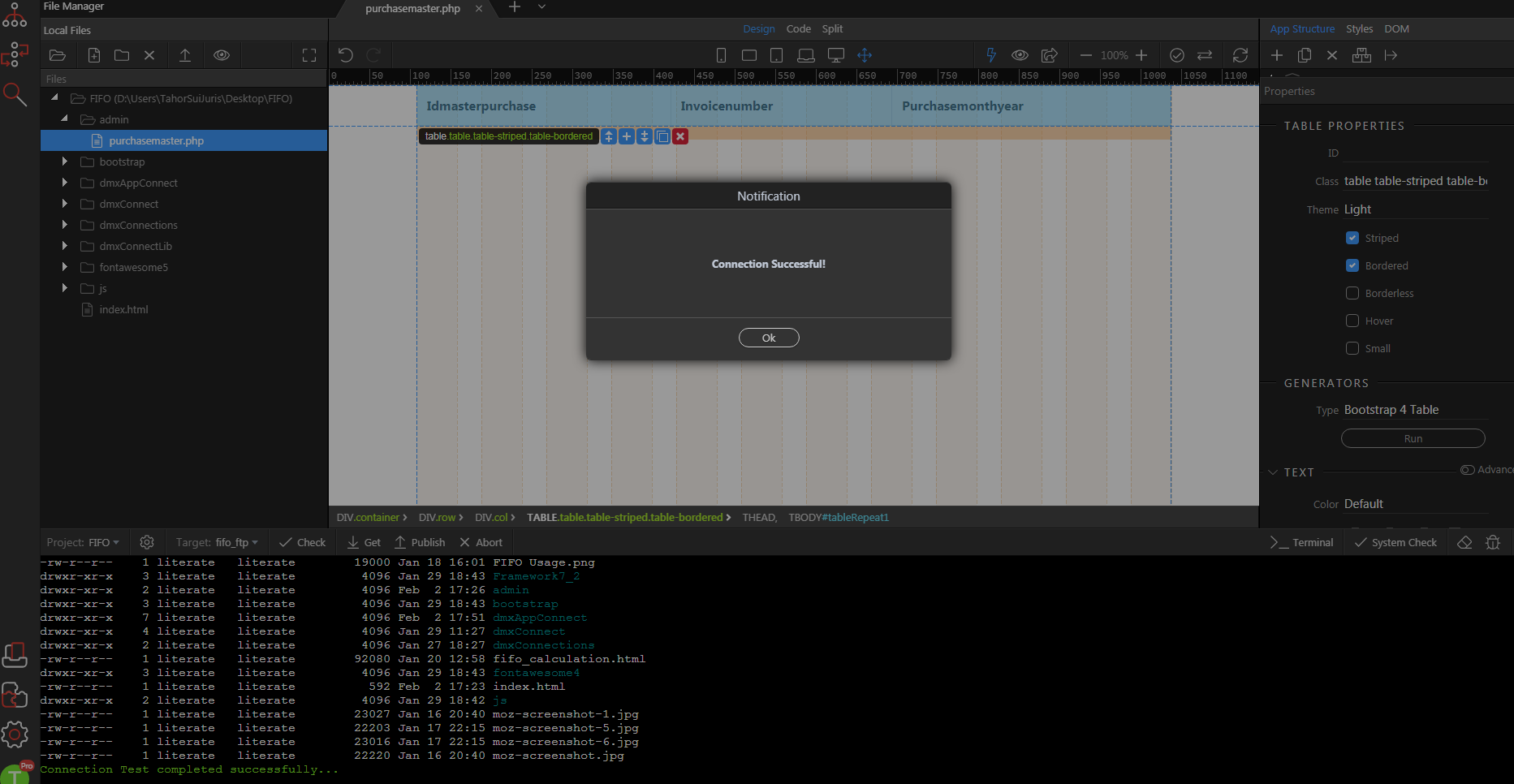Select the desktop device preview icon
The height and width of the screenshot is (784, 1514).
click(x=835, y=55)
